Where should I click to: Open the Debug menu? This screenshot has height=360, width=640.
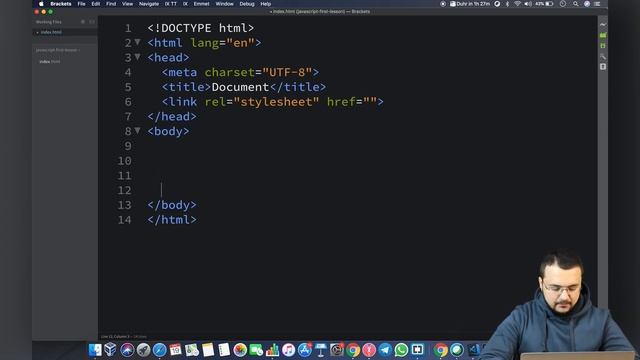247,4
